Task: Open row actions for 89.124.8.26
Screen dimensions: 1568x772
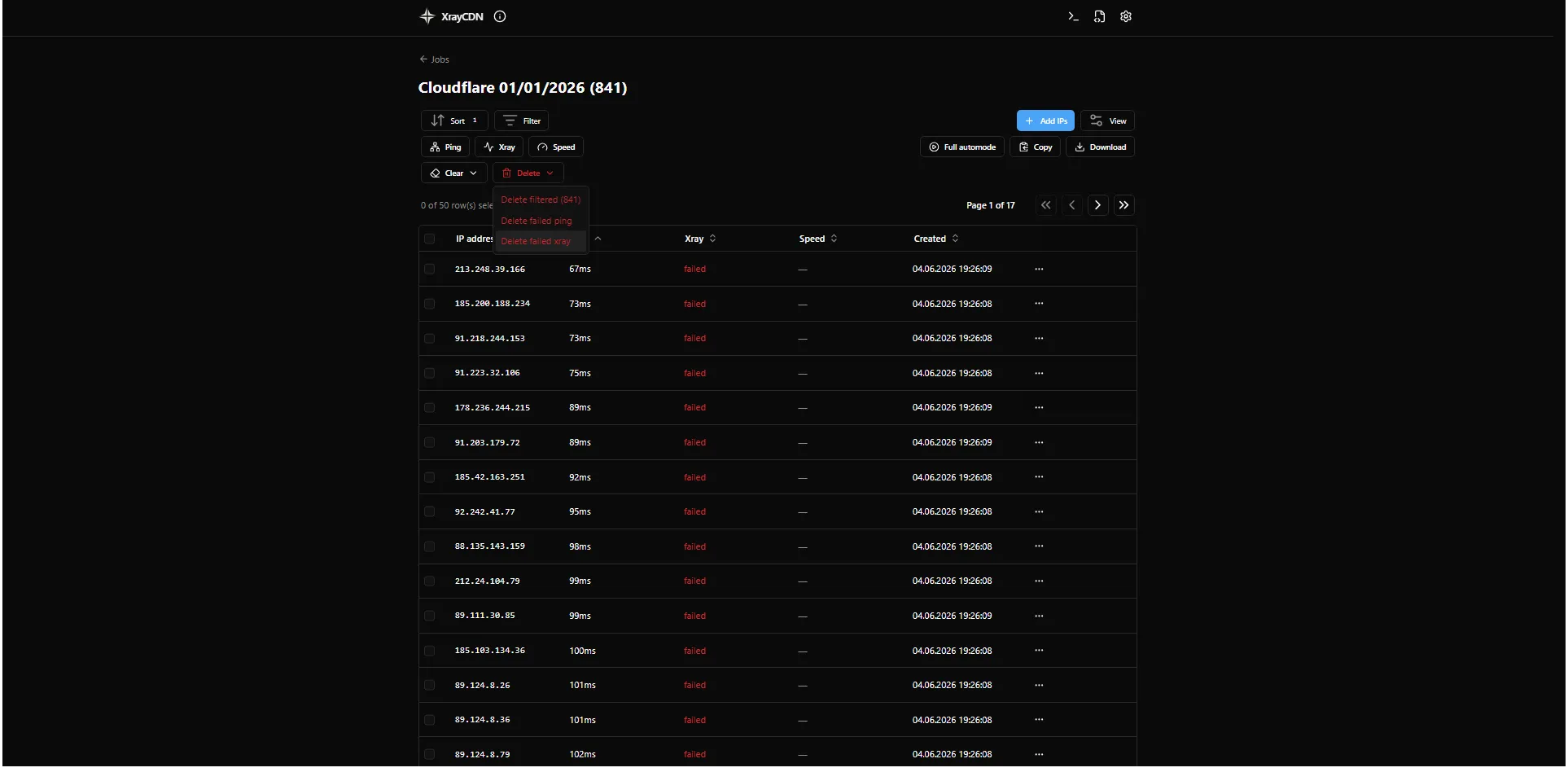Action: [x=1039, y=685]
